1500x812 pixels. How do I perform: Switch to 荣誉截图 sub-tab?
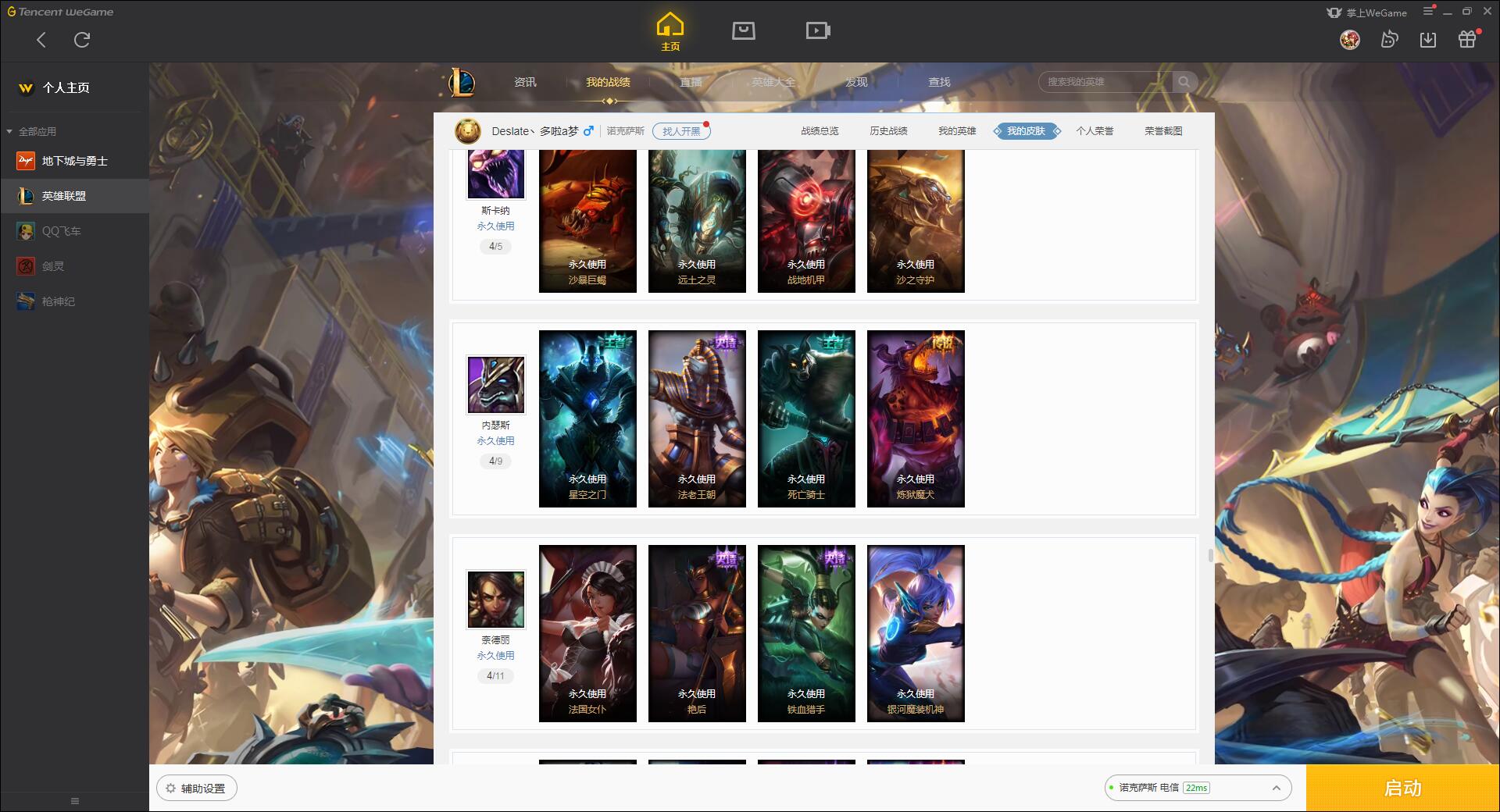click(1163, 131)
